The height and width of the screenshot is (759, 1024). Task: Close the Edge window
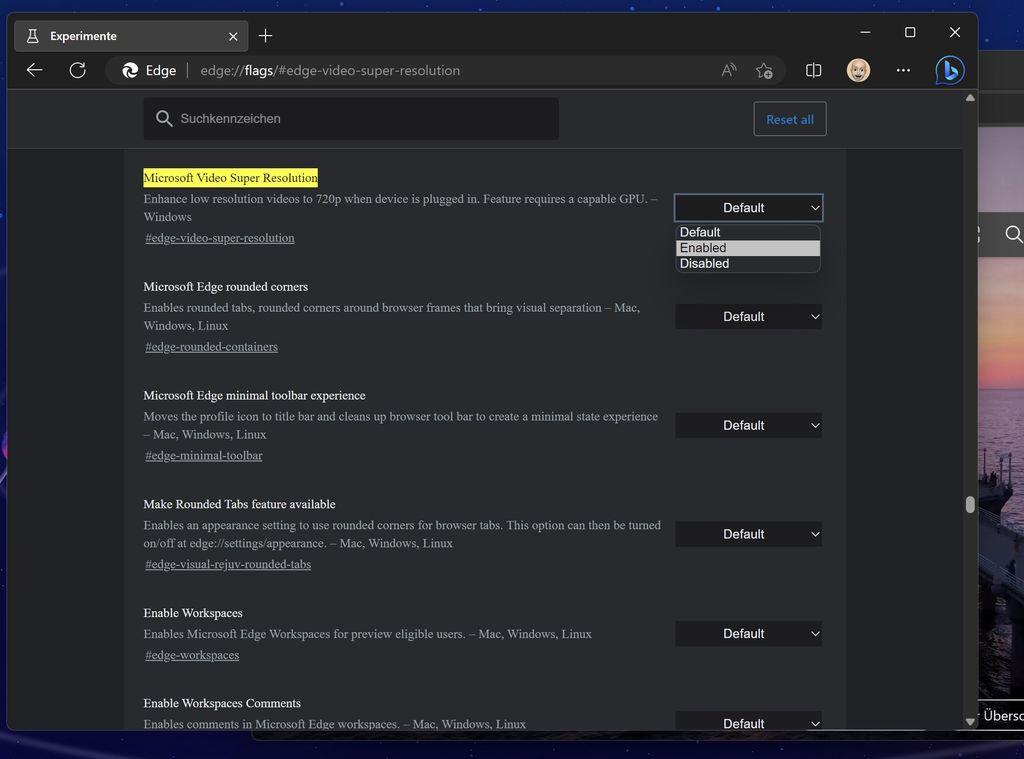[955, 32]
